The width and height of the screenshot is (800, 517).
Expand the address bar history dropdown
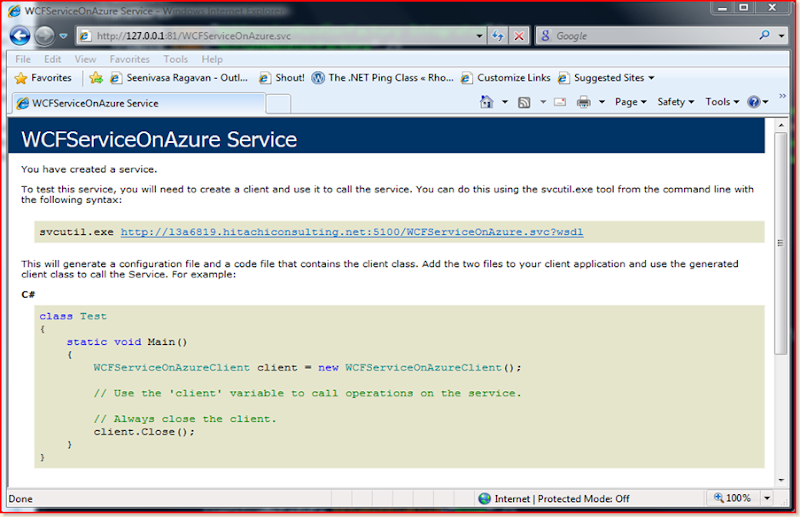pos(479,36)
